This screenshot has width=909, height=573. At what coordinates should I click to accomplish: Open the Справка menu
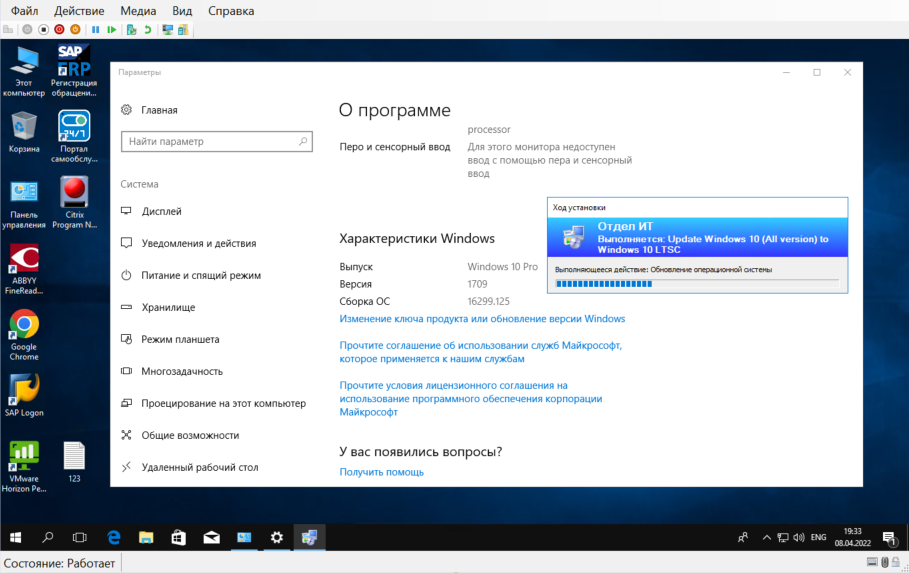pyautogui.click(x=231, y=10)
